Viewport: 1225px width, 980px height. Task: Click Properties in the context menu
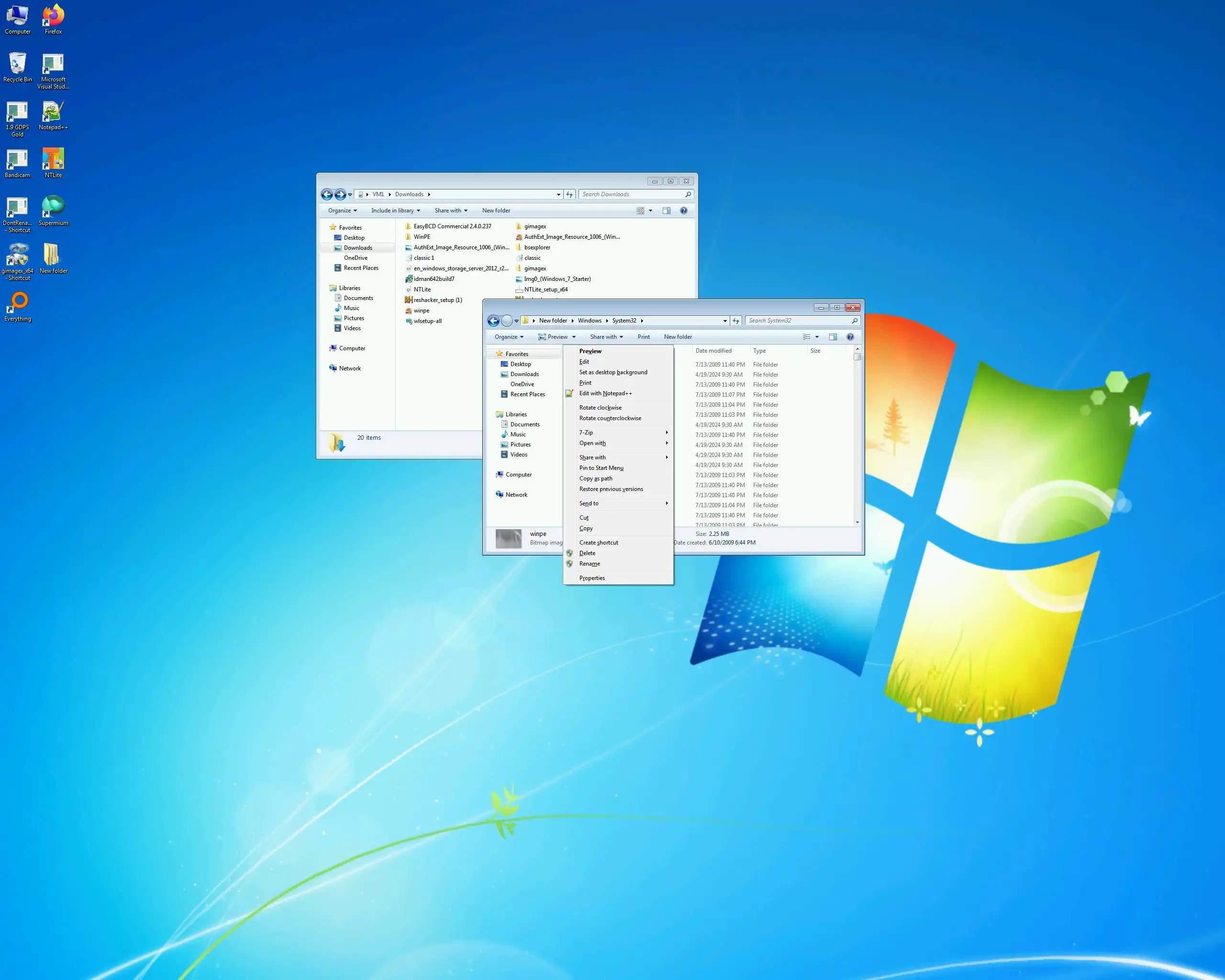[x=591, y=579]
